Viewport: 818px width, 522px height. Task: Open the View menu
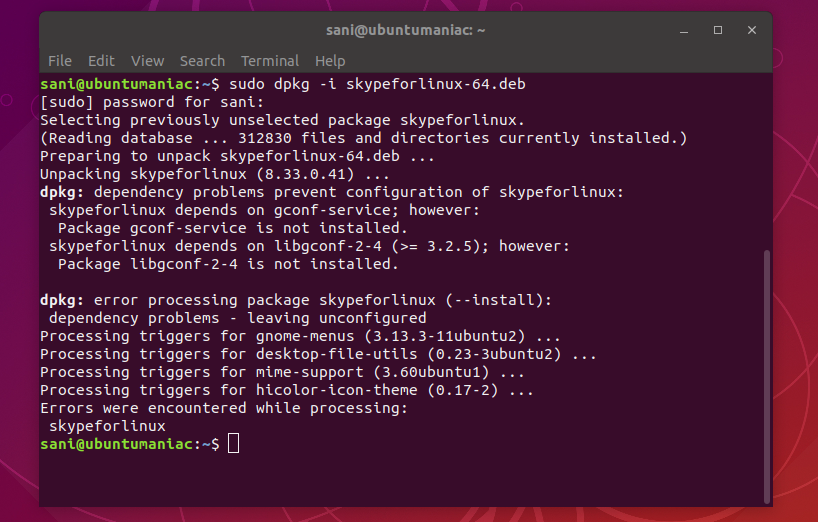(x=147, y=61)
